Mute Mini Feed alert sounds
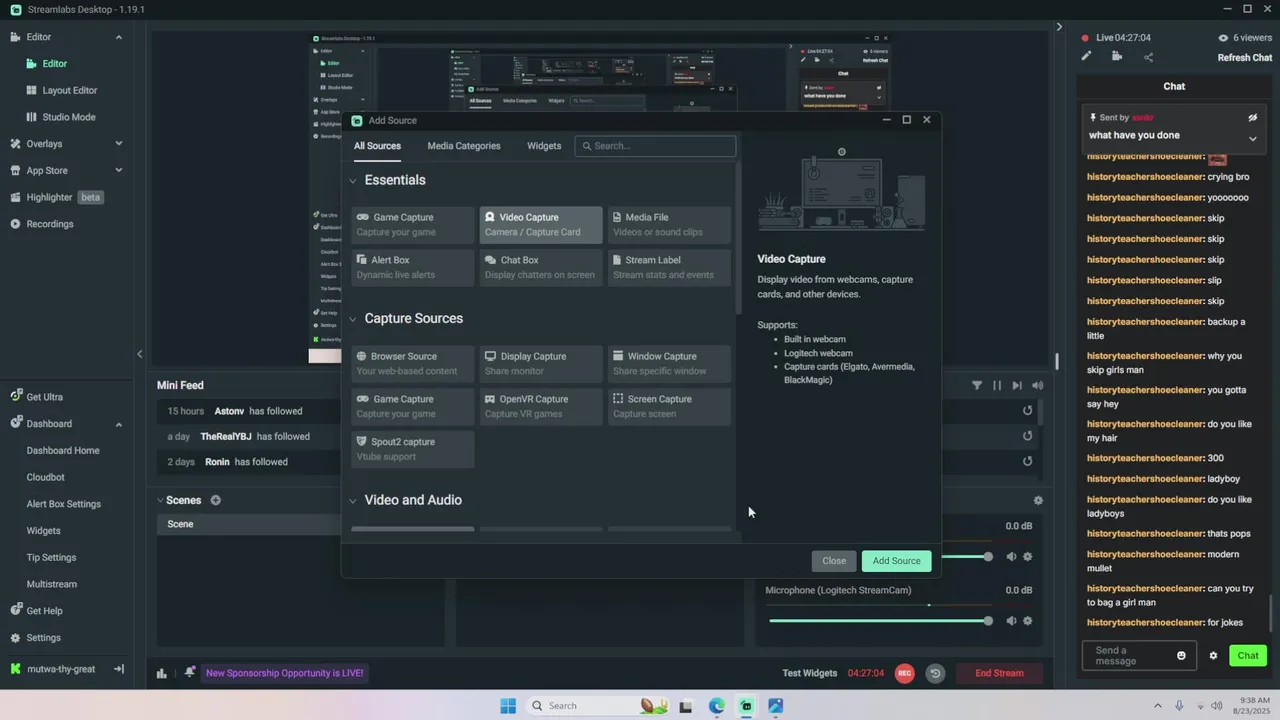 click(x=1037, y=385)
